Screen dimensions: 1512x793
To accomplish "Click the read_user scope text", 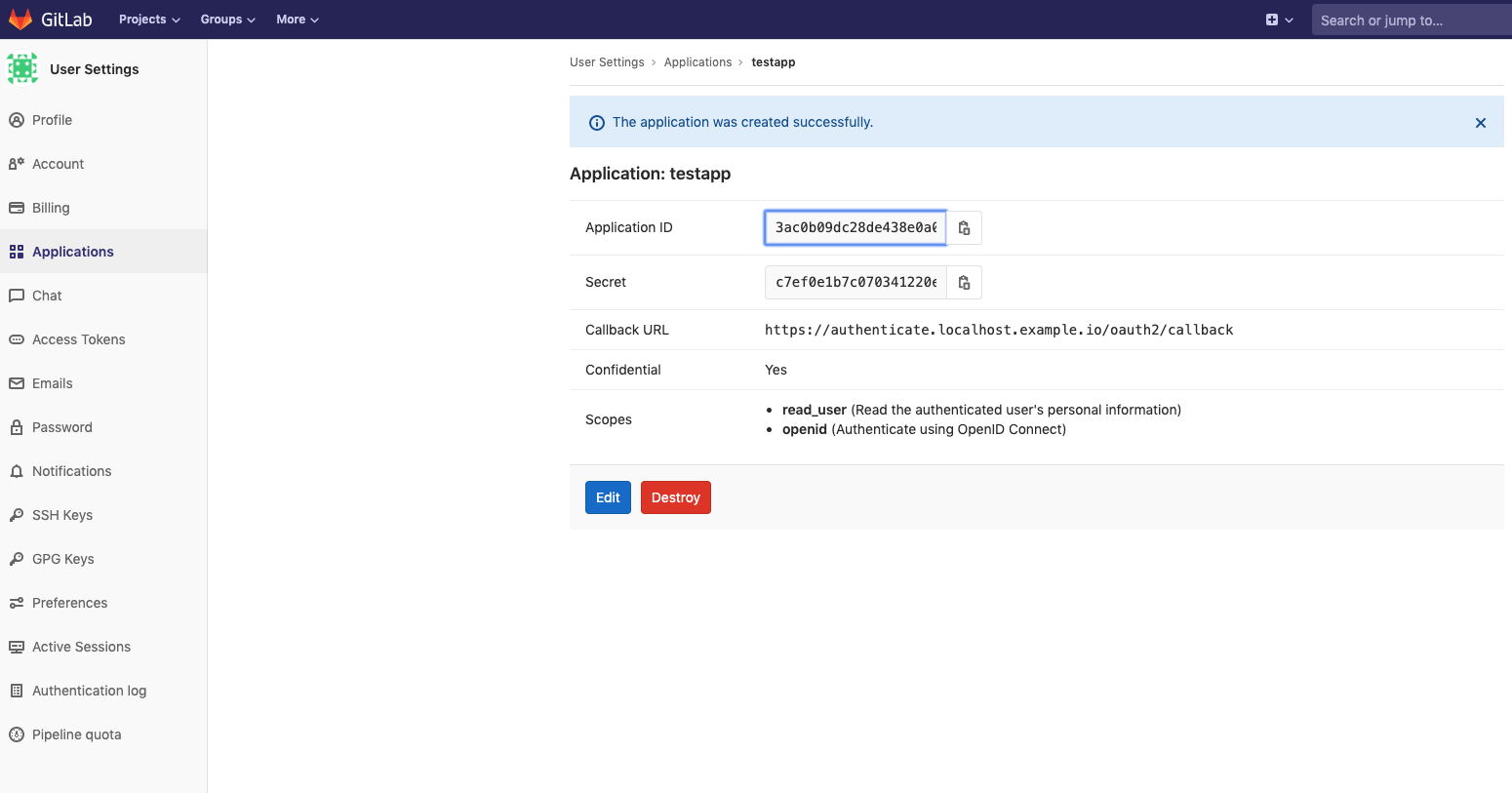I will (815, 410).
